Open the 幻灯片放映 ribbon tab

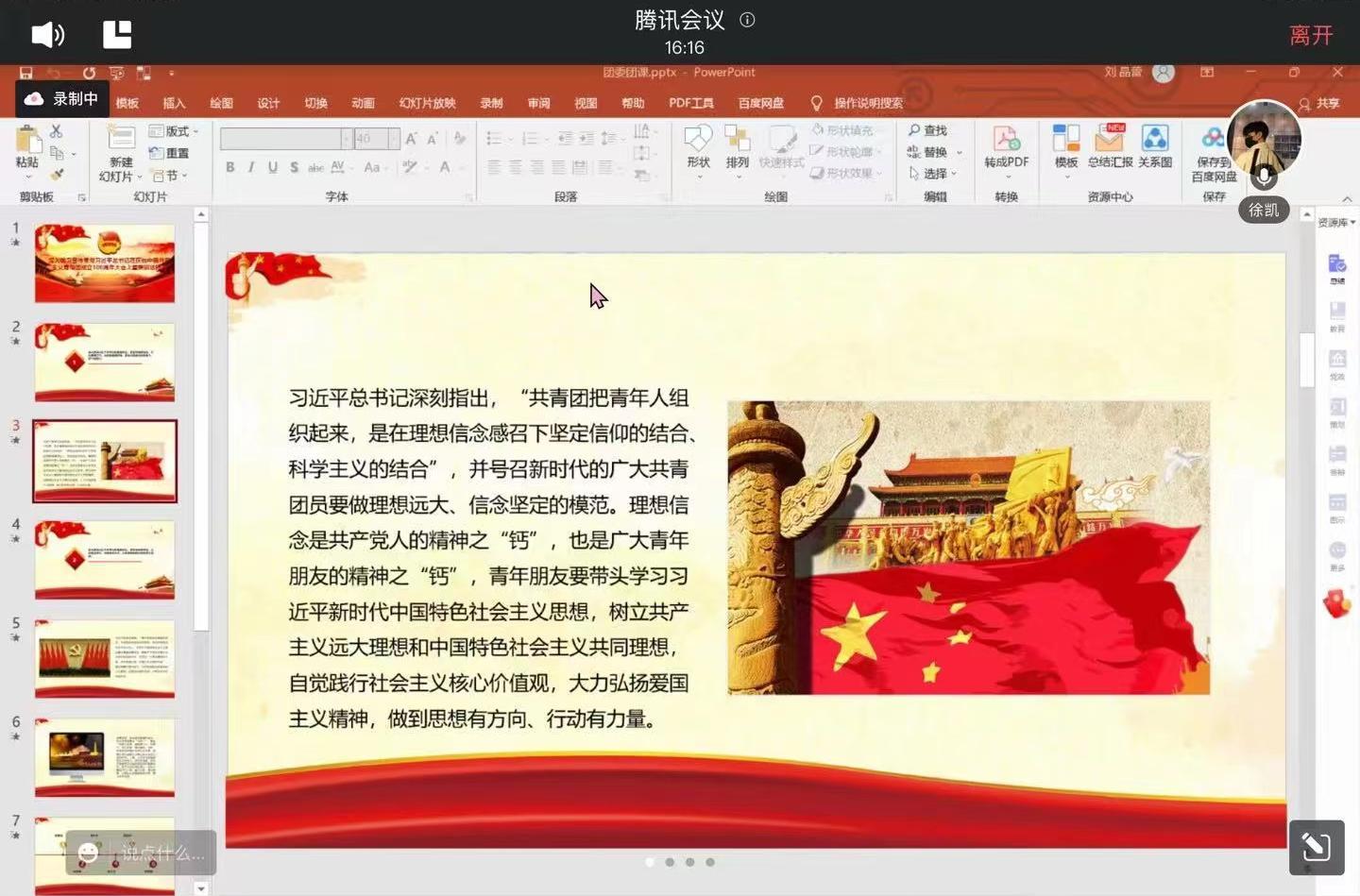point(427,103)
